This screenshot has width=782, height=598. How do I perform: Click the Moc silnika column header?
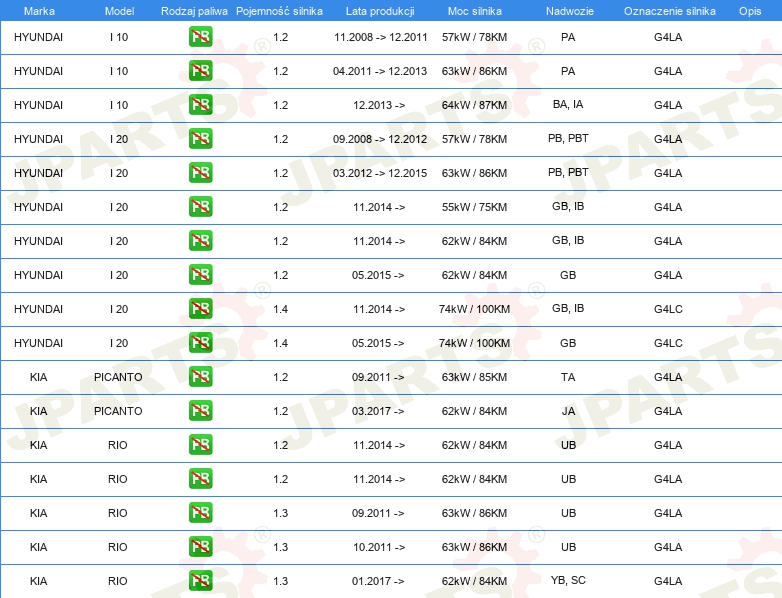tap(474, 11)
